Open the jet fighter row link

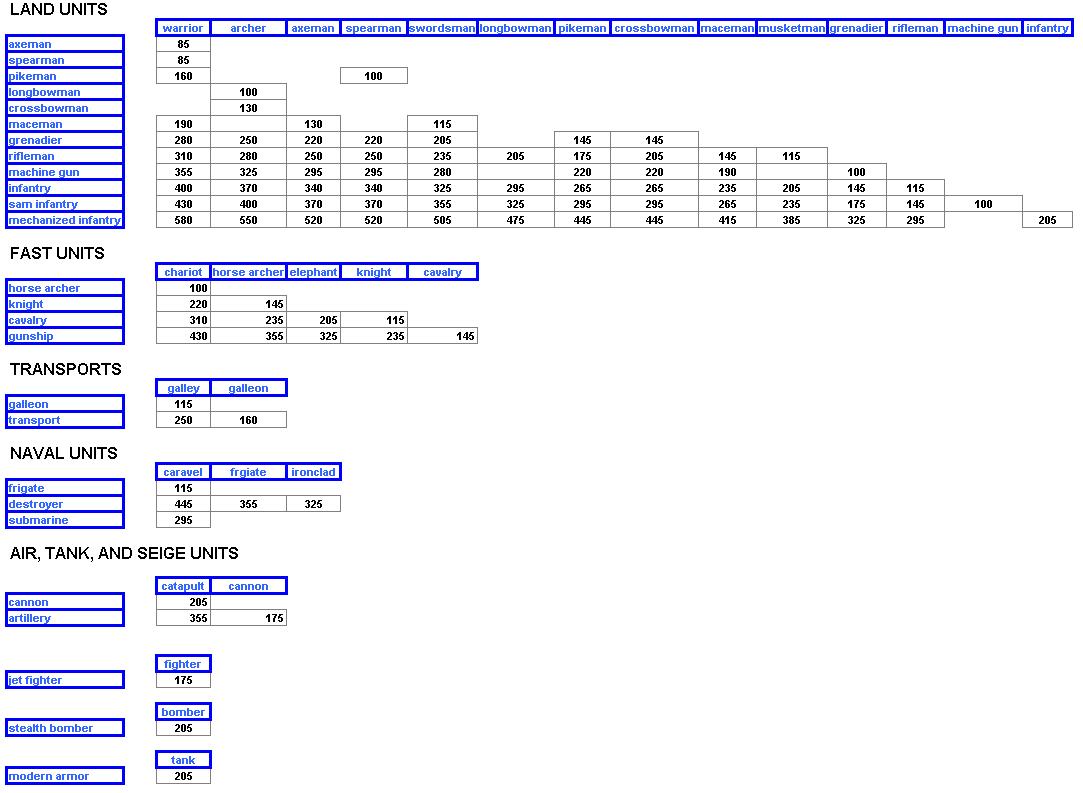[x=35, y=680]
